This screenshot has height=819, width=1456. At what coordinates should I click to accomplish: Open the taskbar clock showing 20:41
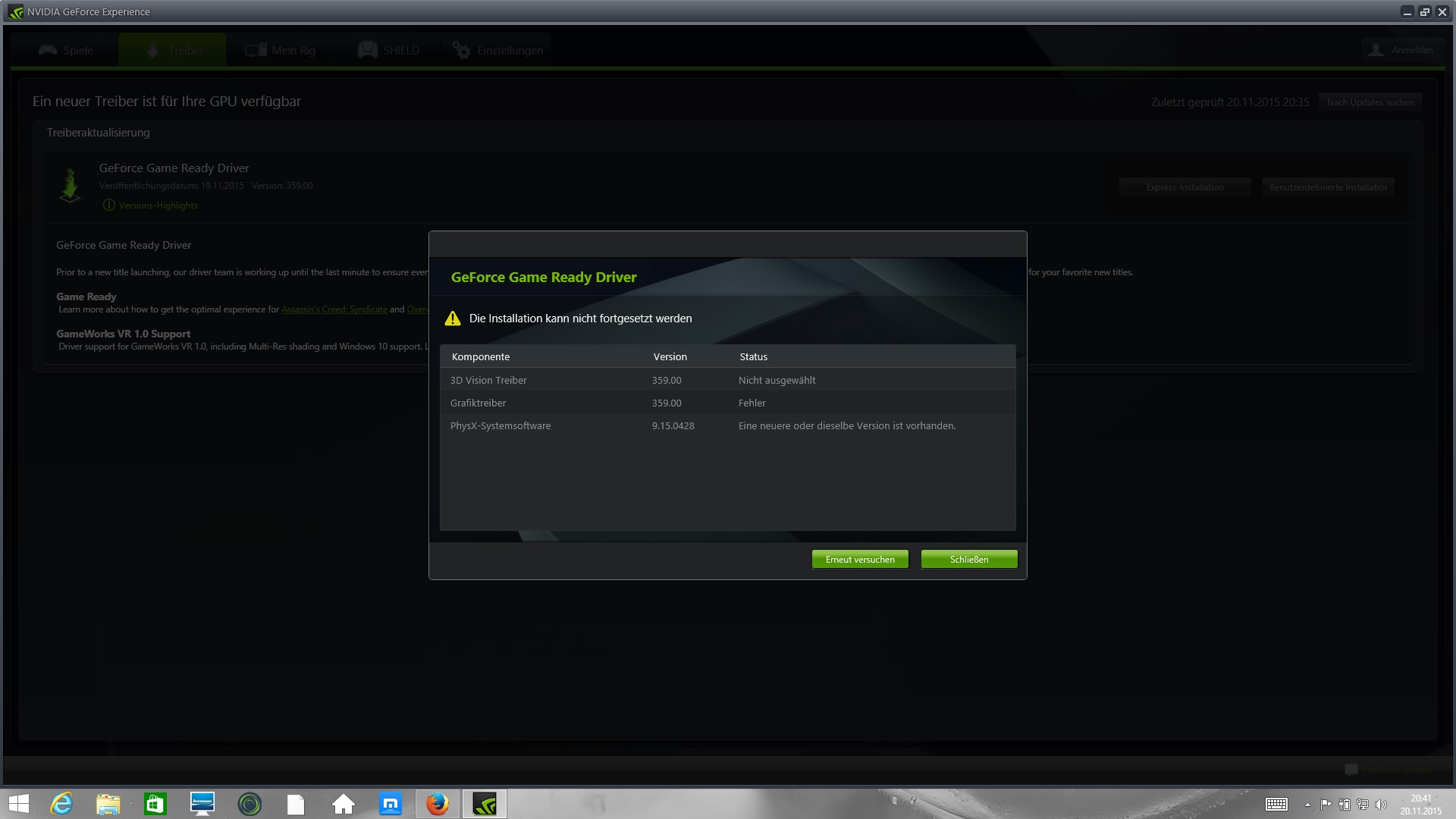click(x=1420, y=805)
